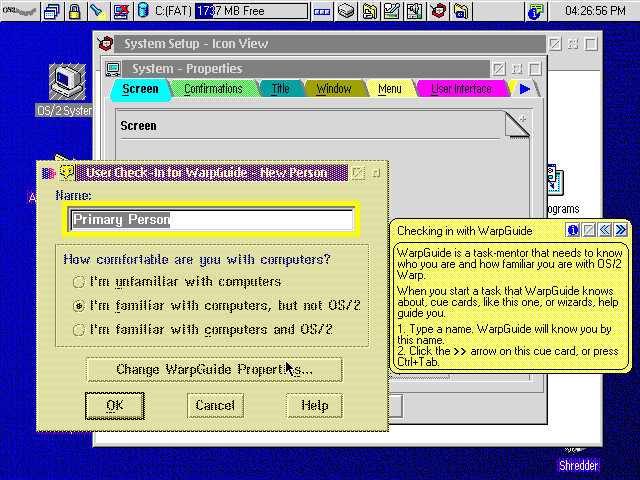Open the Window List icon in WarpCenter
The height and width of the screenshot is (480, 640).
point(52,11)
